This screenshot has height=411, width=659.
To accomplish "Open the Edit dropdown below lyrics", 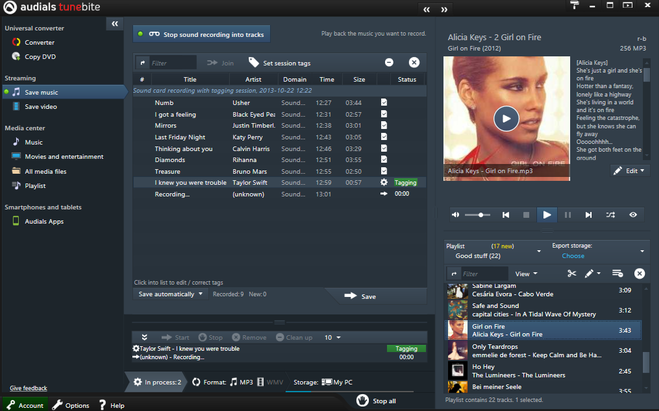I will (629, 171).
